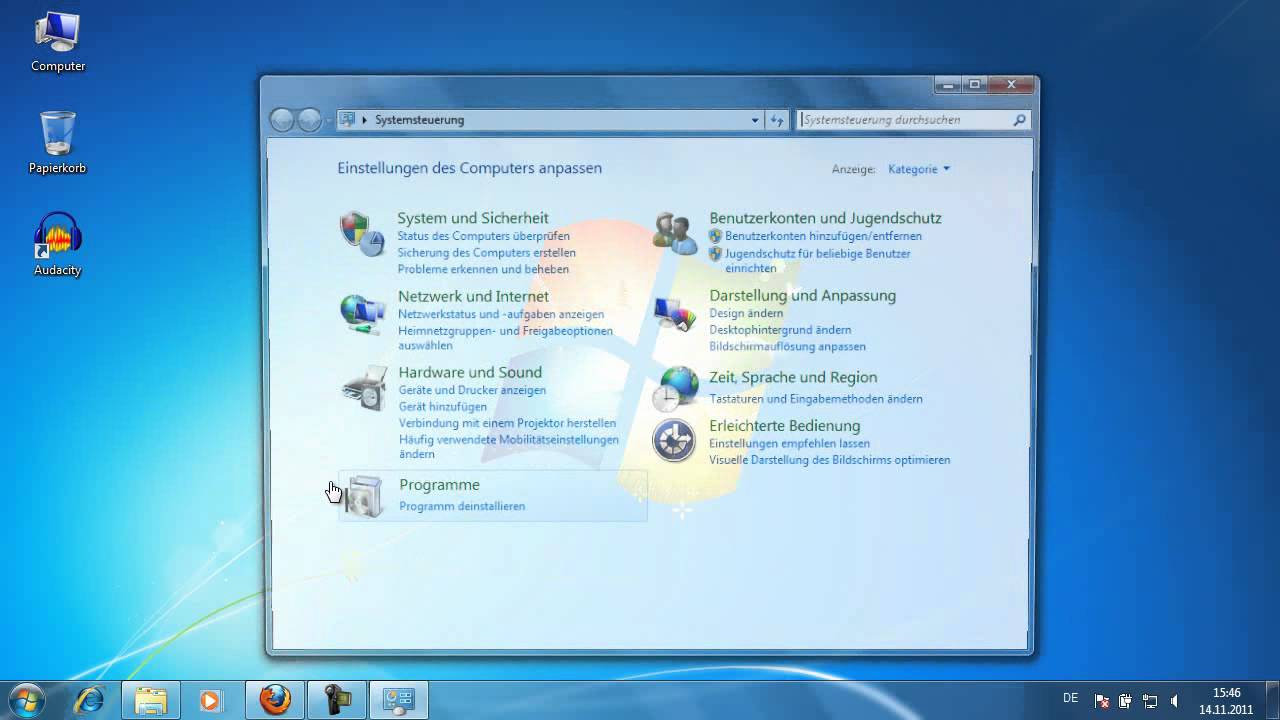The width and height of the screenshot is (1280, 720).
Task: Click Visuelle Darstellung des Bildschirms optimieren
Action: click(829, 460)
